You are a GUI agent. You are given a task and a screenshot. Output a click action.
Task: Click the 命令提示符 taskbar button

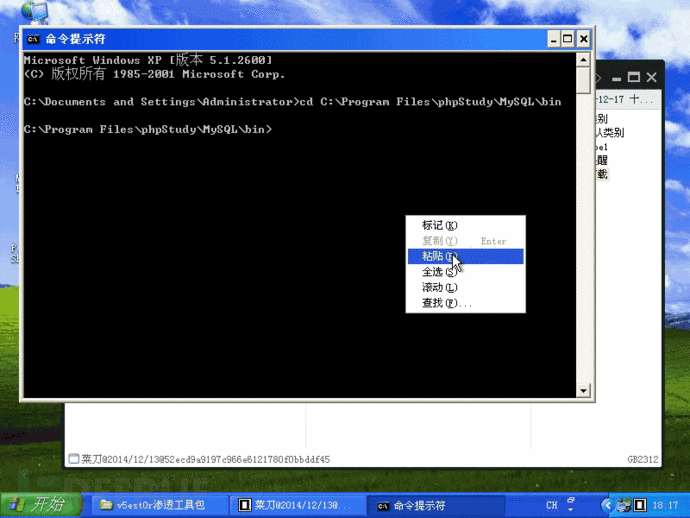pyautogui.click(x=436, y=505)
